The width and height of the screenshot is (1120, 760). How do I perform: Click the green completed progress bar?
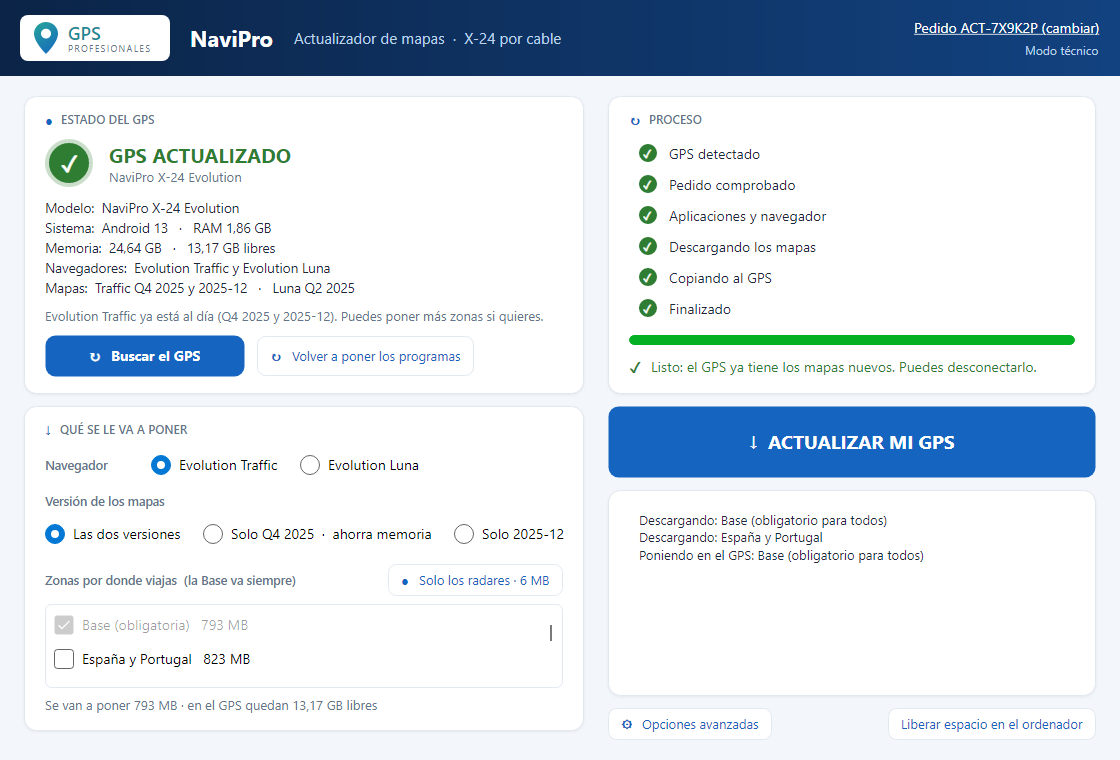[x=851, y=340]
